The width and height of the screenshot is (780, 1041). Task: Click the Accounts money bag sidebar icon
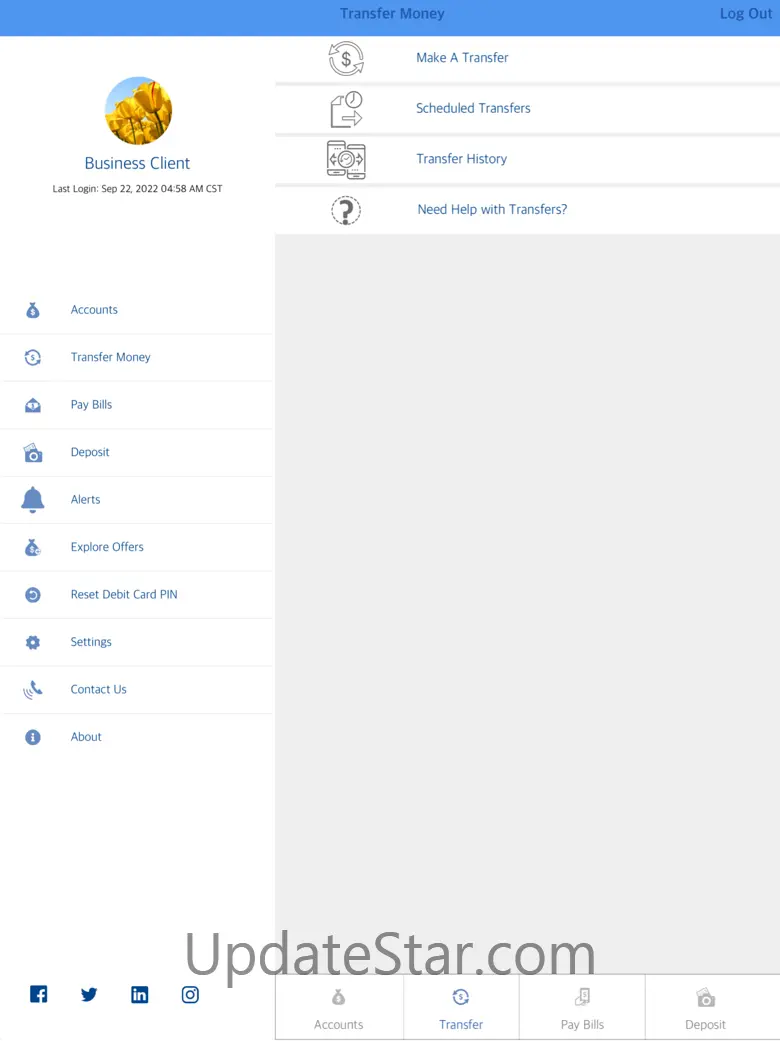coord(33,310)
